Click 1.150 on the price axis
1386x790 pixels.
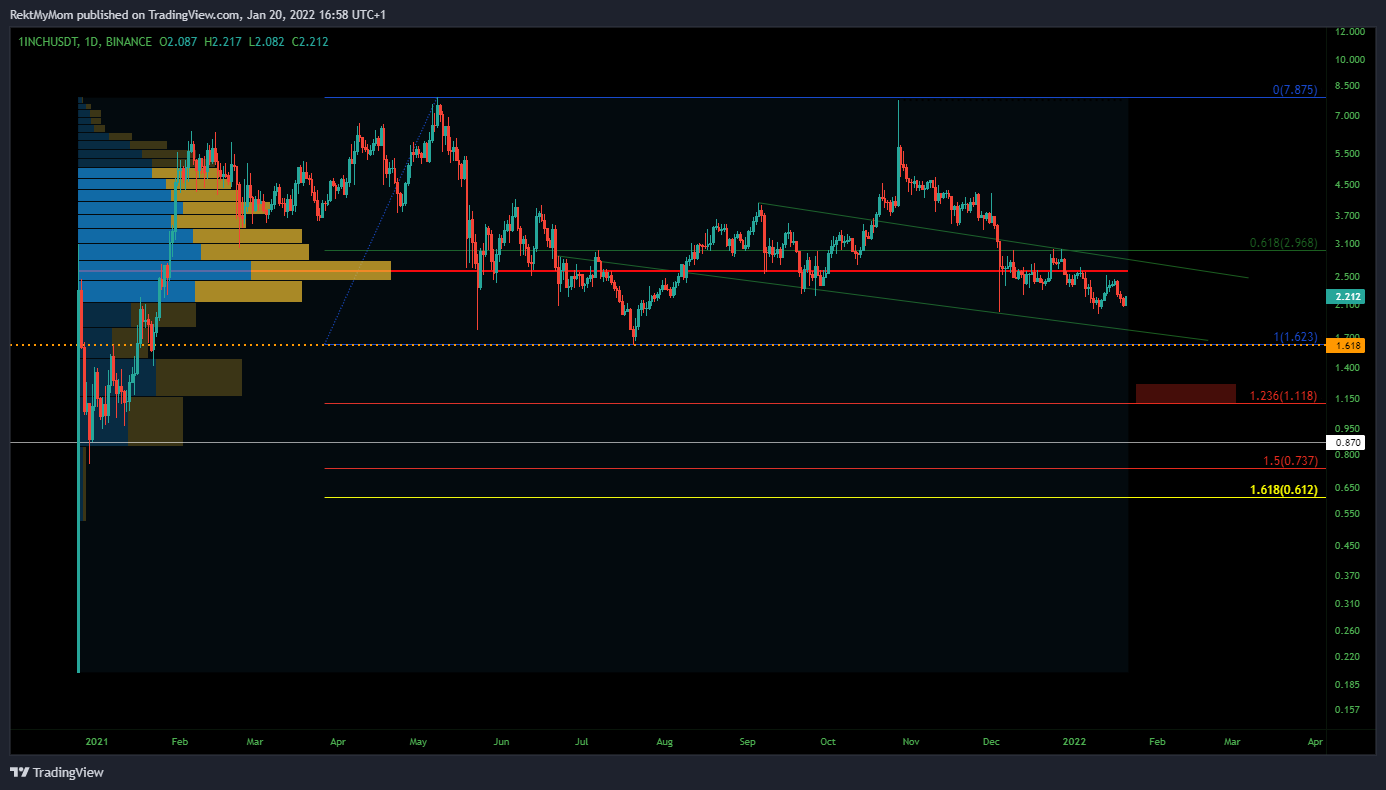tap(1349, 400)
